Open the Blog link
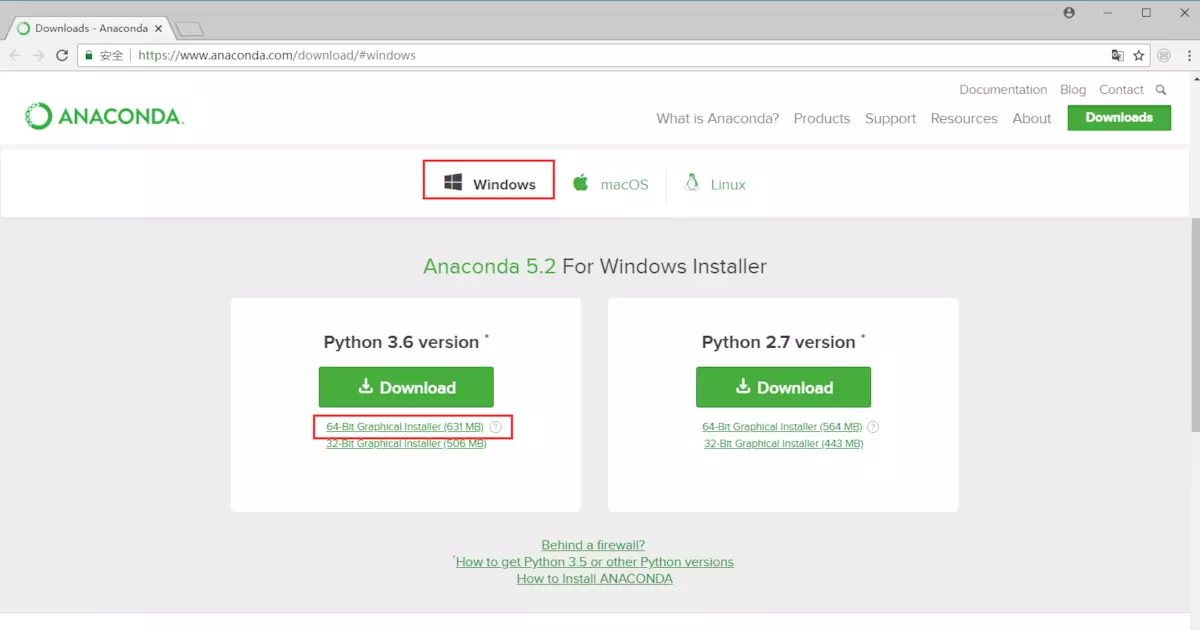The width and height of the screenshot is (1200, 630). (1073, 90)
